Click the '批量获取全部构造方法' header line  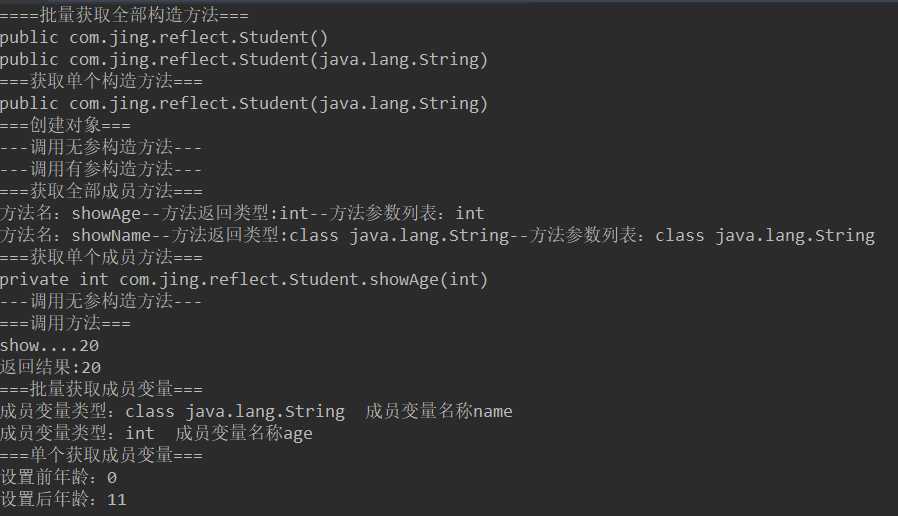124,15
